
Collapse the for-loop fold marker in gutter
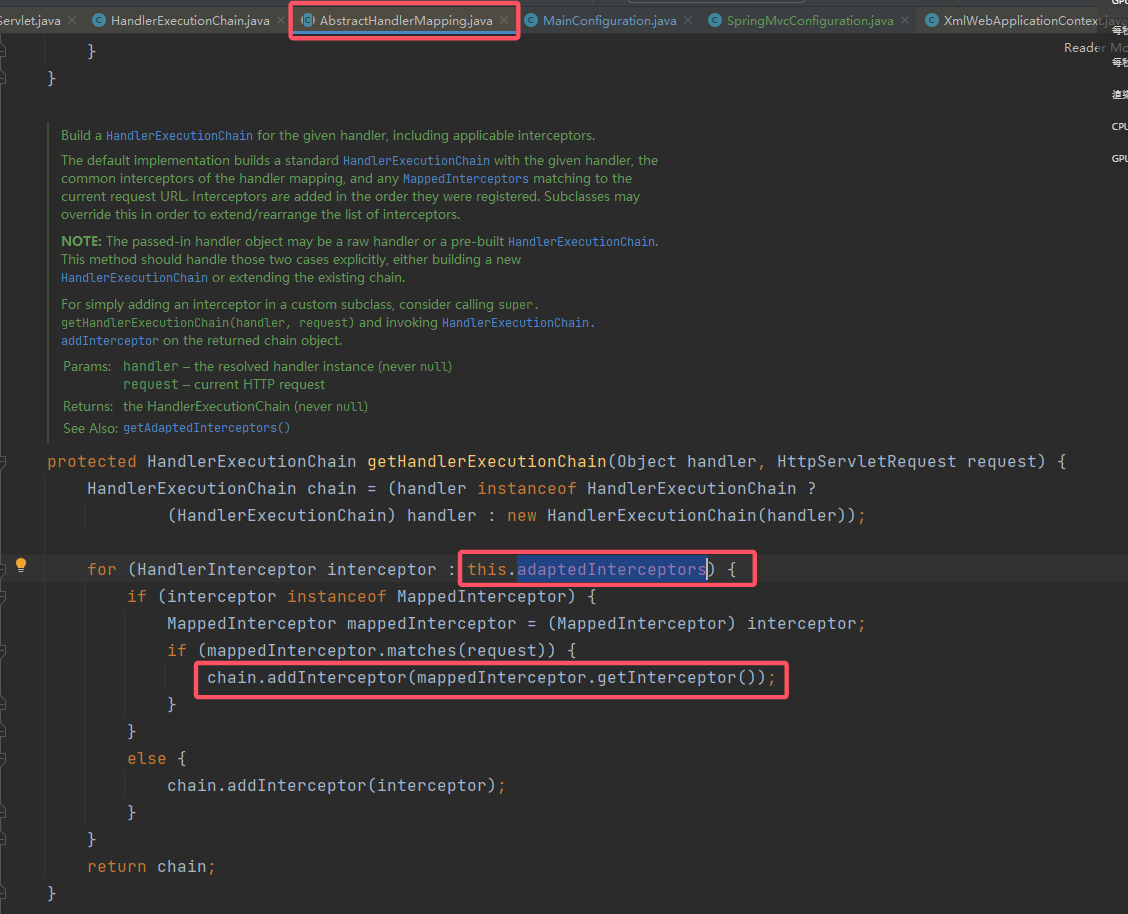point(3,570)
